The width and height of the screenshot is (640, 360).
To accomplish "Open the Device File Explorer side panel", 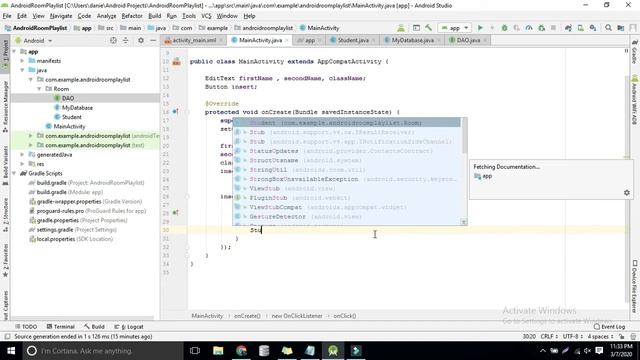I will click(x=635, y=286).
